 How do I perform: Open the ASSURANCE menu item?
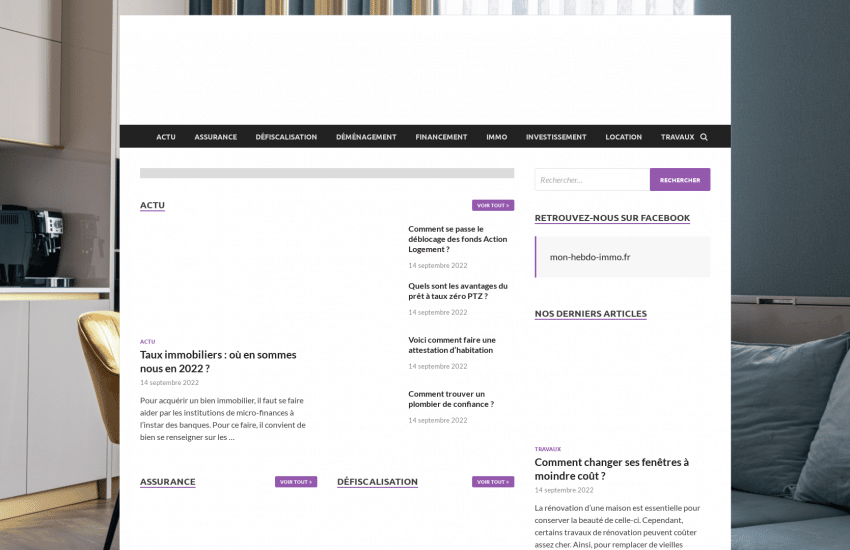pyautogui.click(x=215, y=137)
